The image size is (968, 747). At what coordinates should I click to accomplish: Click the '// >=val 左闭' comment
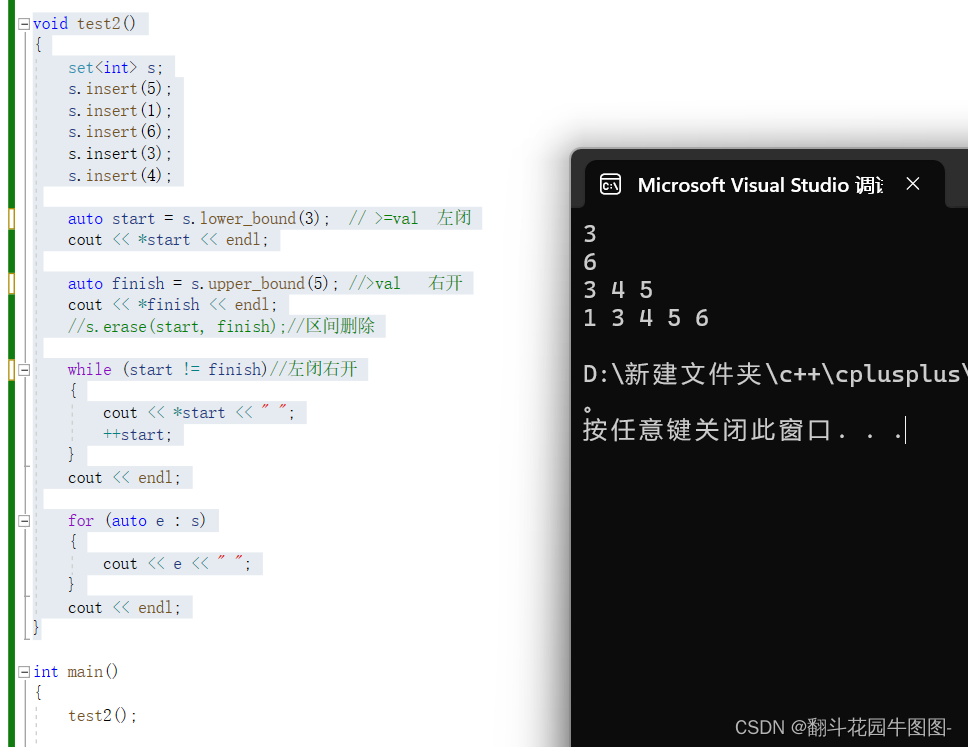coord(410,218)
